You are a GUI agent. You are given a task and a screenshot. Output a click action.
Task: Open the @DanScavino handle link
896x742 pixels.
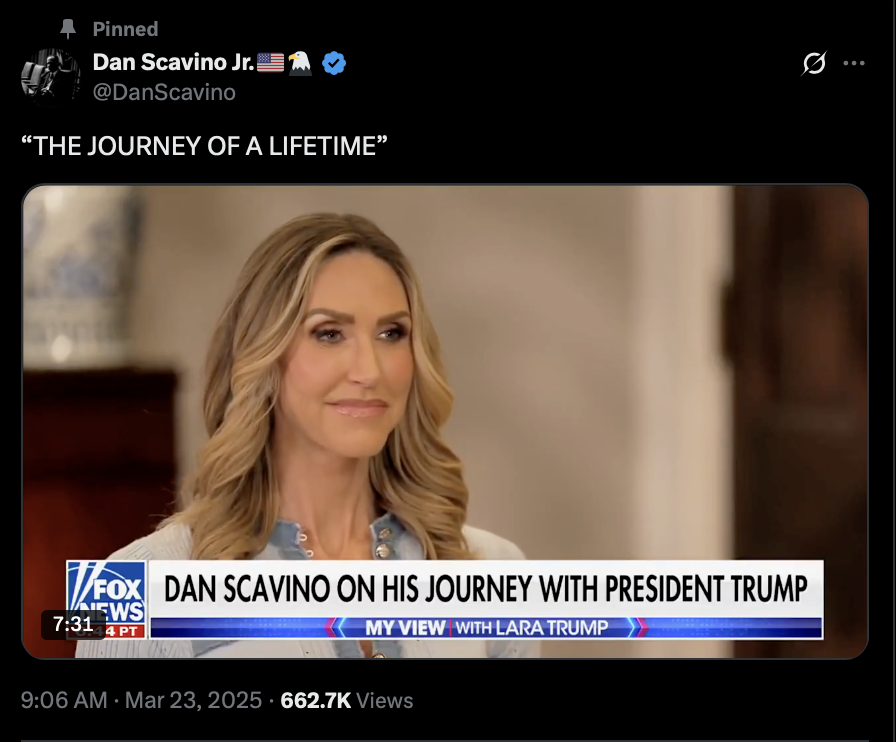click(164, 92)
